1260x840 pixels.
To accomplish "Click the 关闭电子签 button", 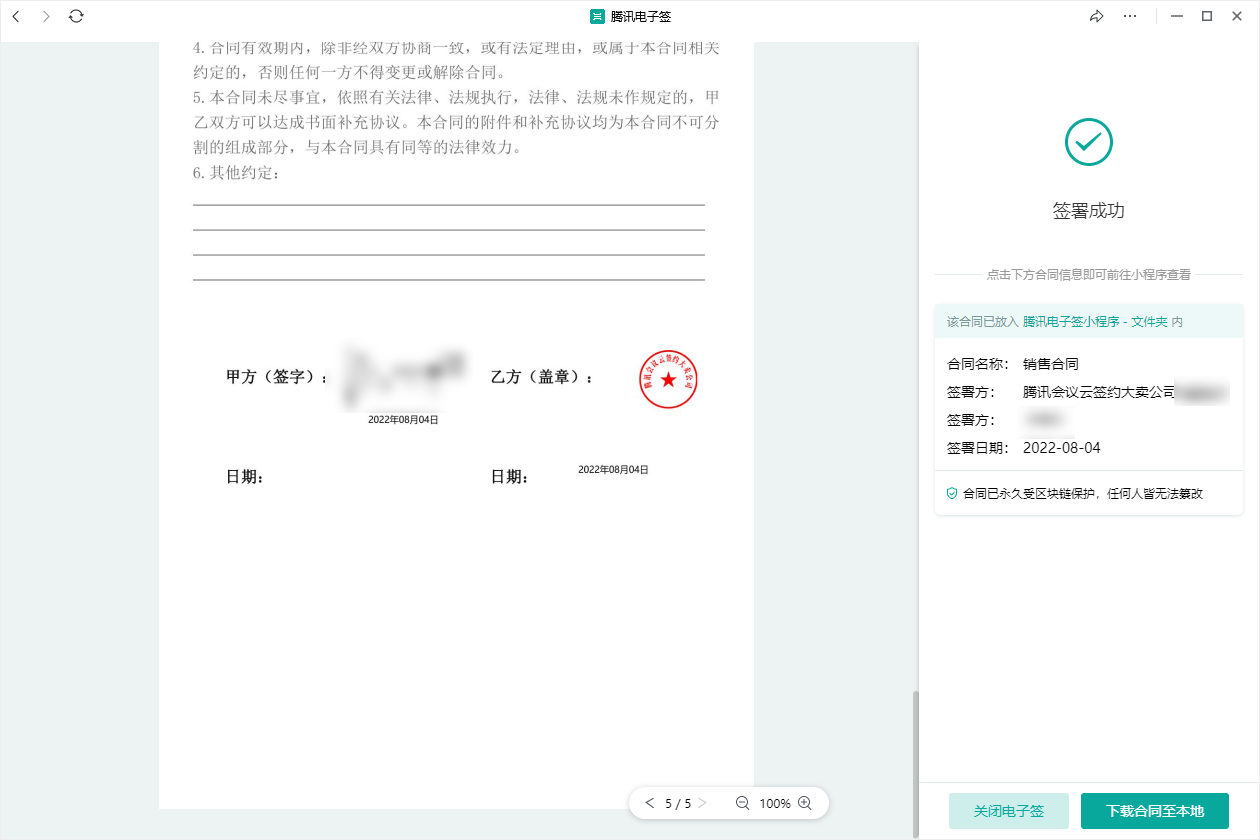I will [1008, 811].
